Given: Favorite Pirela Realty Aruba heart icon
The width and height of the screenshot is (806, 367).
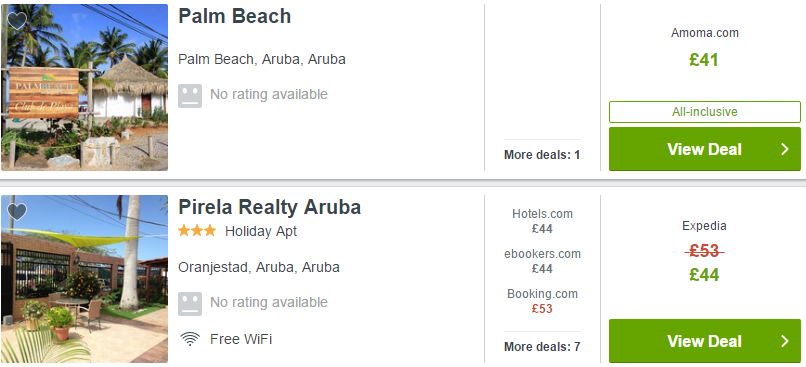Looking at the screenshot, I should point(17,212).
